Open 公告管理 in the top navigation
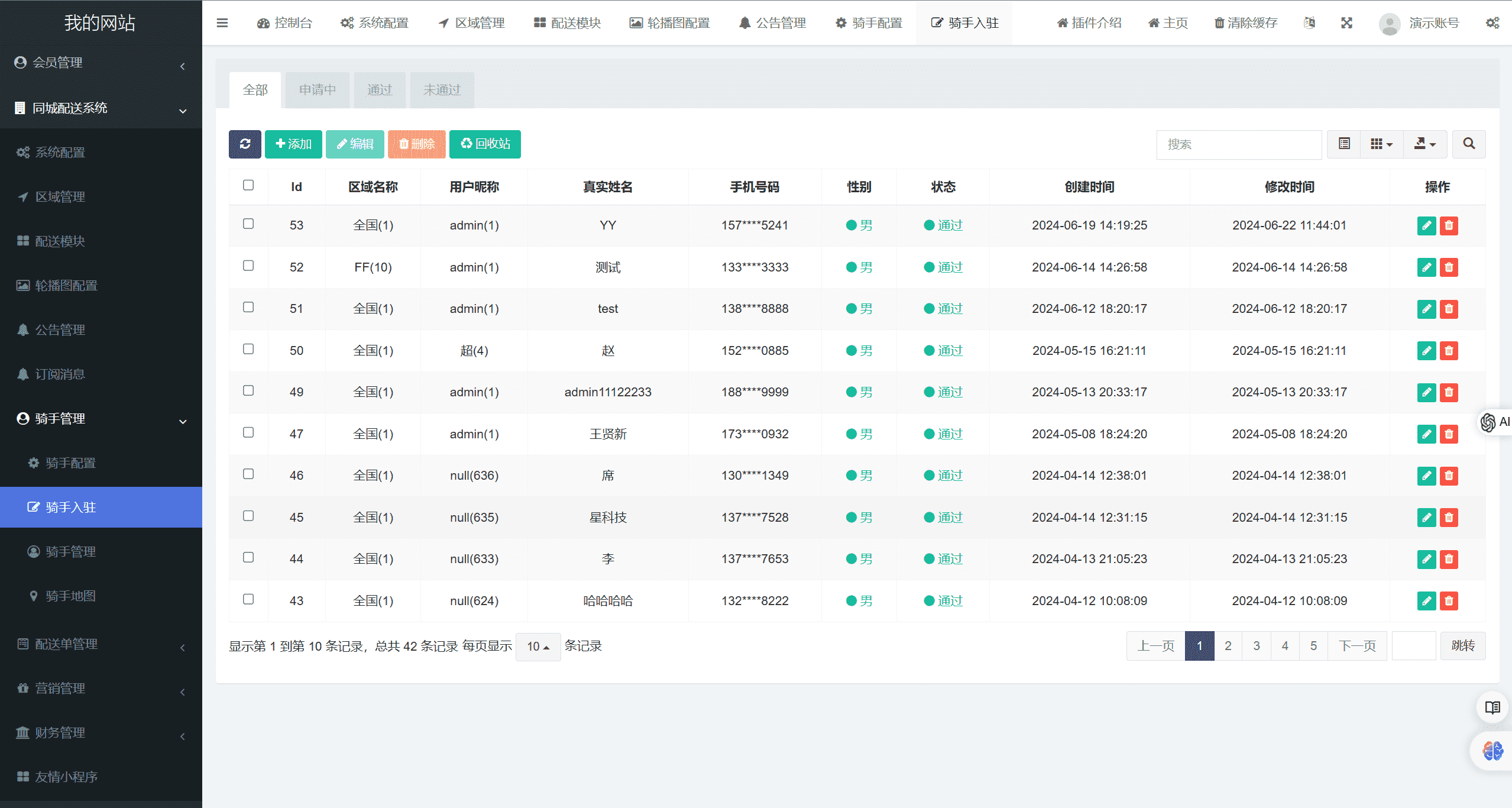Image resolution: width=1512 pixels, height=808 pixels. click(772, 23)
